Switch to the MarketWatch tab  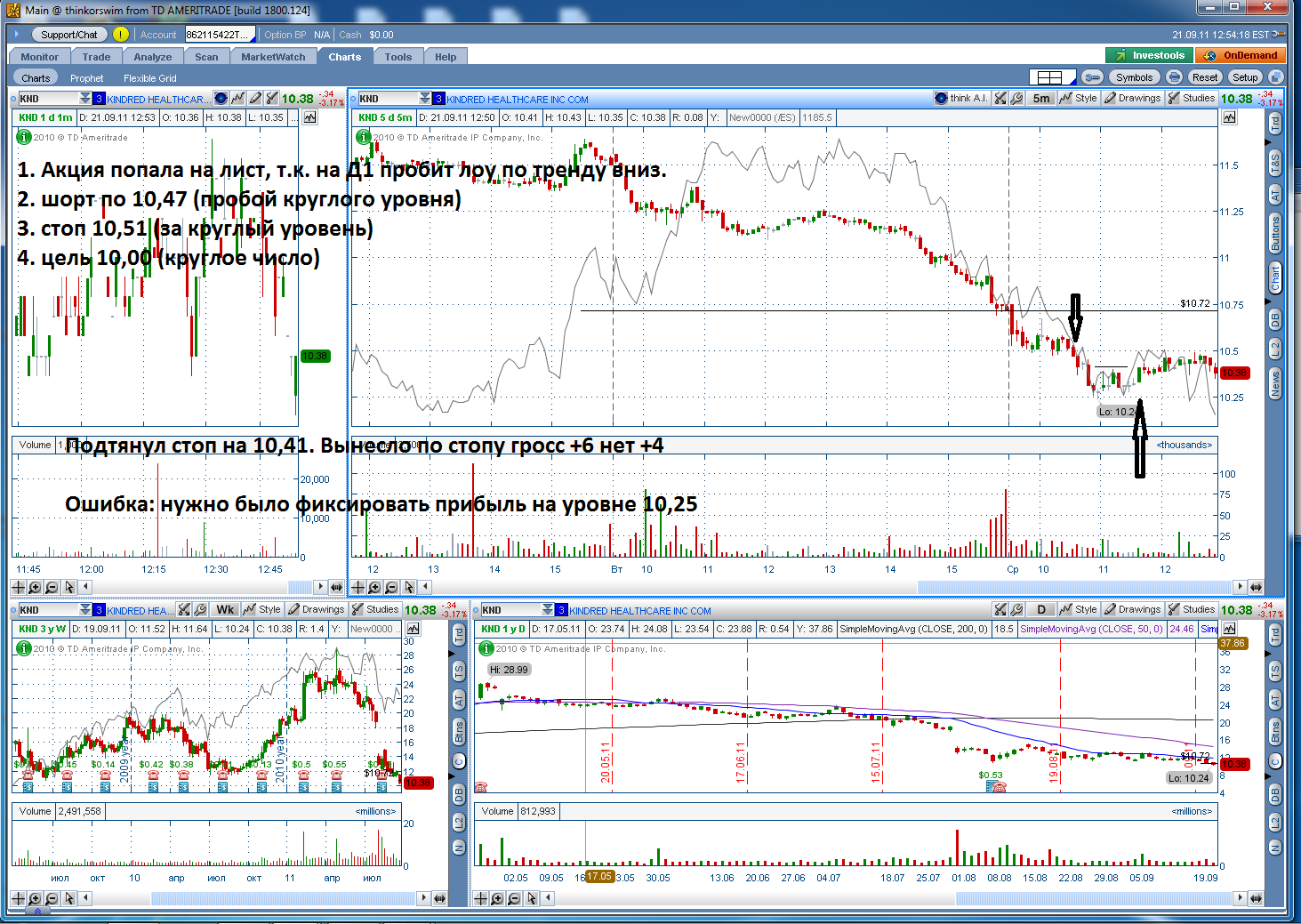tap(273, 57)
